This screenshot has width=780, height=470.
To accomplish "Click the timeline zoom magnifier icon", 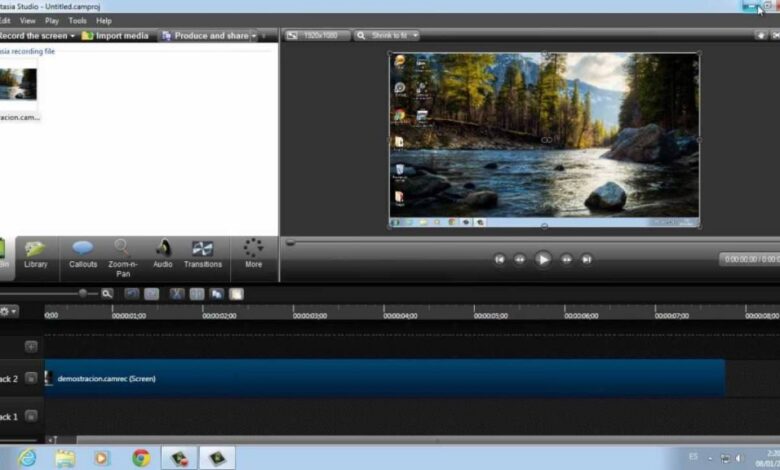I will [107, 294].
